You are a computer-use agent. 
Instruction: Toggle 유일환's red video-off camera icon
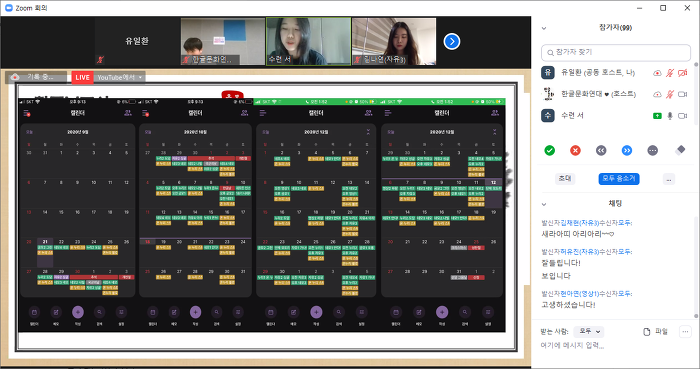pyautogui.click(x=683, y=73)
